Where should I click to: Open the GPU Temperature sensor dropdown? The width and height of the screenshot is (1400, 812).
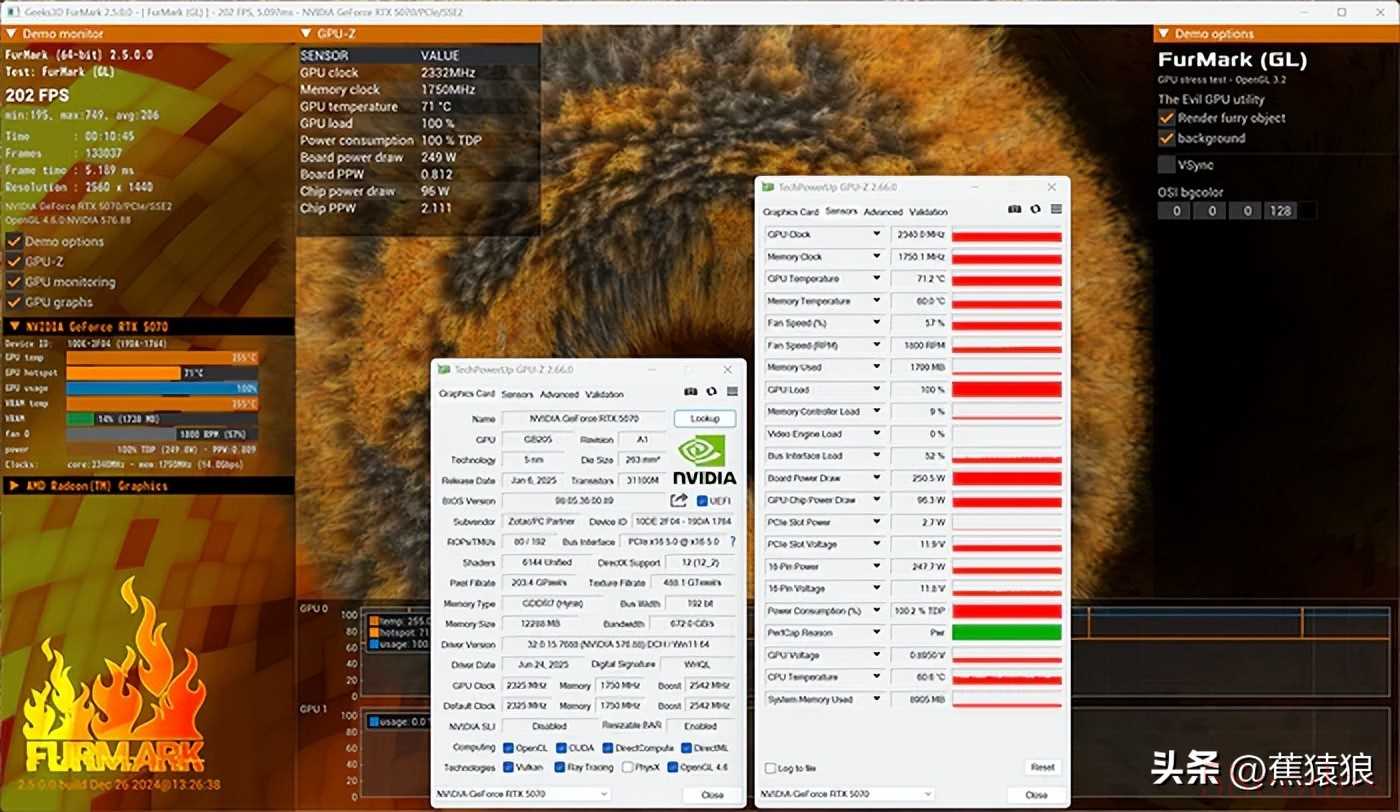(x=876, y=279)
